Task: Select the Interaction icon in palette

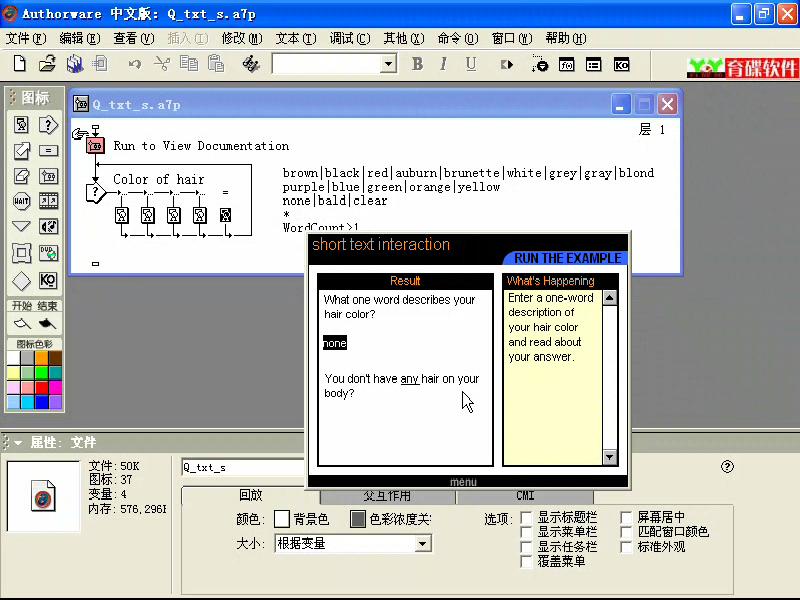Action: pos(48,124)
